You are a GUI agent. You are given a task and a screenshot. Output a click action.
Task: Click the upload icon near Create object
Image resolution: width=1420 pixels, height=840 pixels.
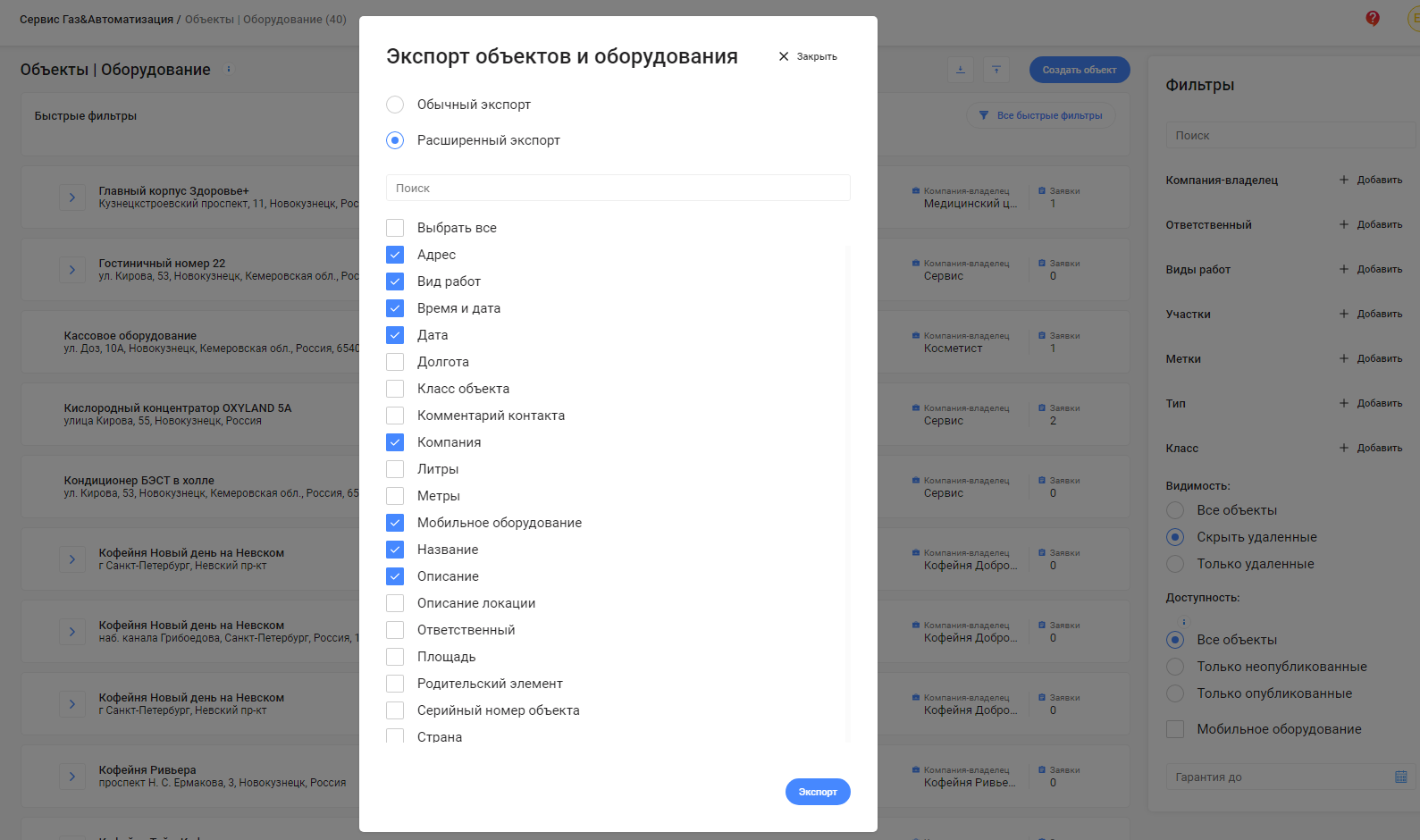tap(996, 70)
